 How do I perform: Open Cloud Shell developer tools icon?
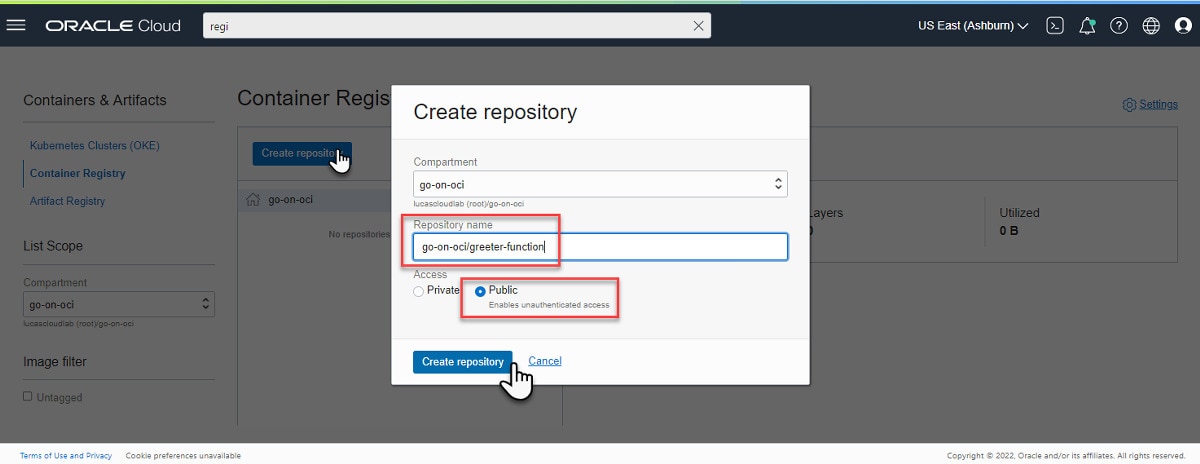coord(1054,26)
